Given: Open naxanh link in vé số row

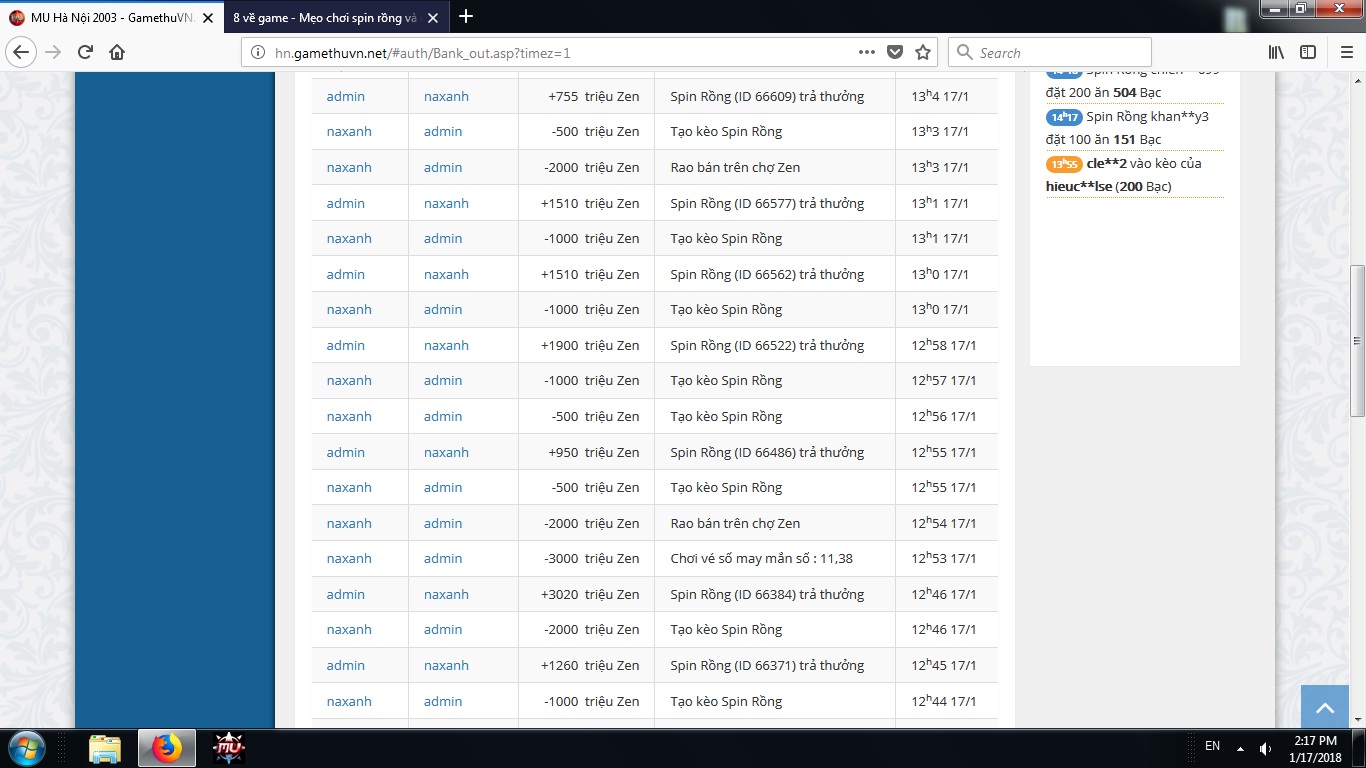Looking at the screenshot, I should (x=349, y=558).
